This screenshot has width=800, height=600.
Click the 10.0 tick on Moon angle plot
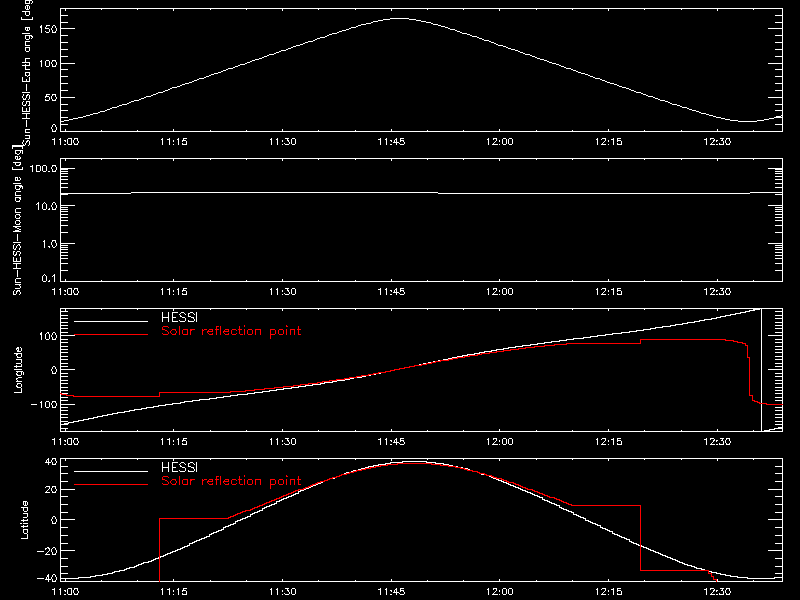click(x=46, y=206)
